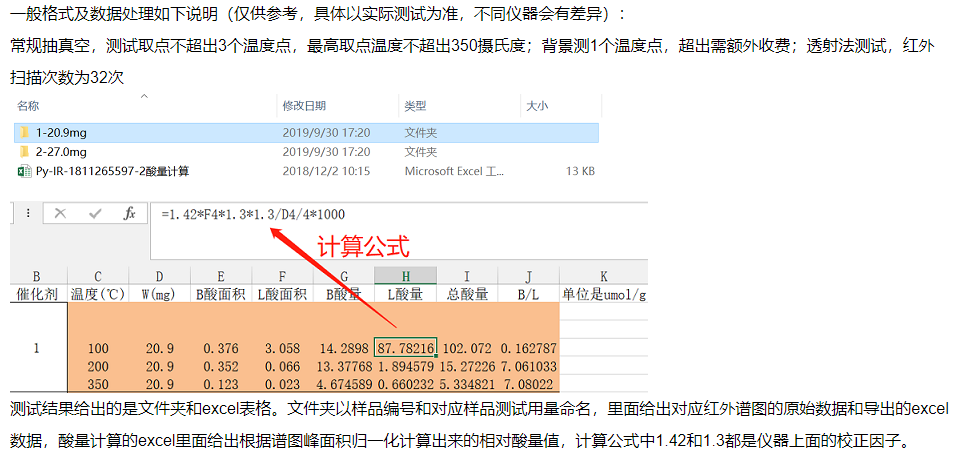This screenshot has height=476, width=958.
Task: Click the 13 KB file size entry
Action: click(580, 172)
